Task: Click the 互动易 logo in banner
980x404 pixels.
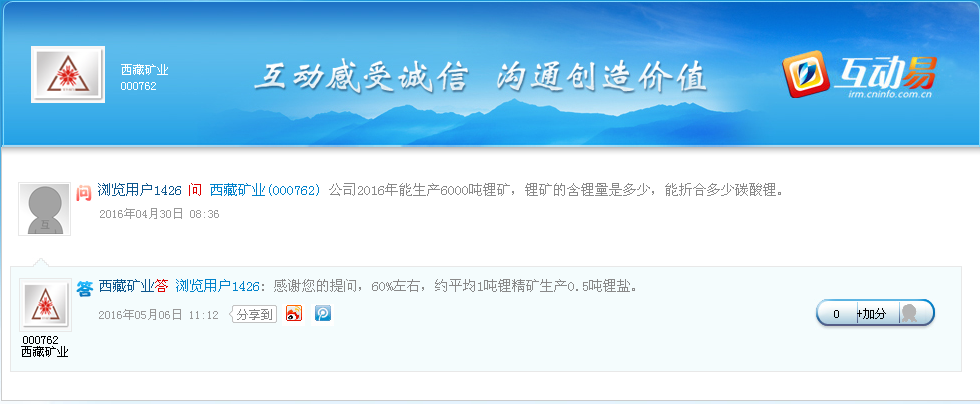Action: (860, 75)
